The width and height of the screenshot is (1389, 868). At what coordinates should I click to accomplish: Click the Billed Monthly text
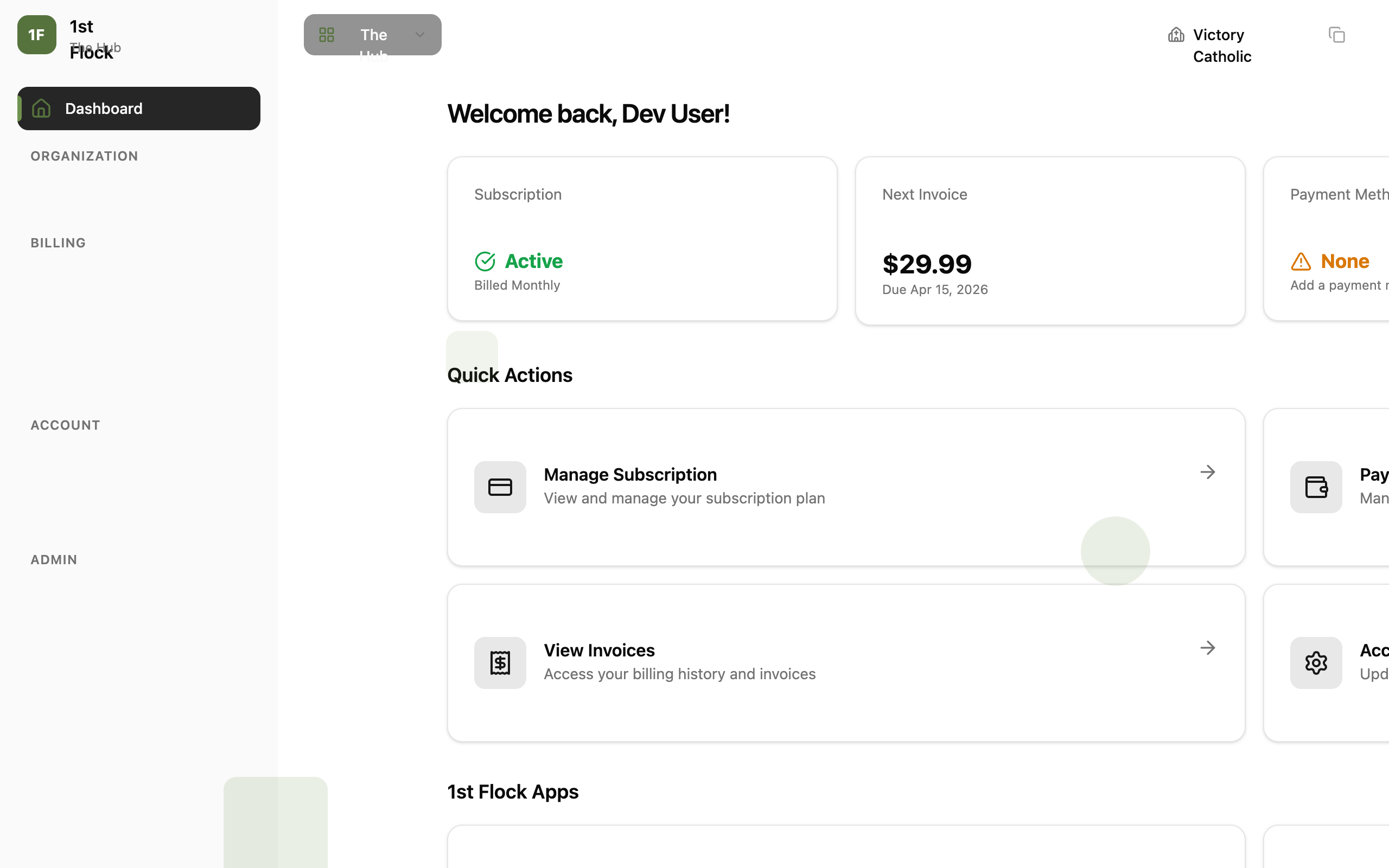point(517,285)
